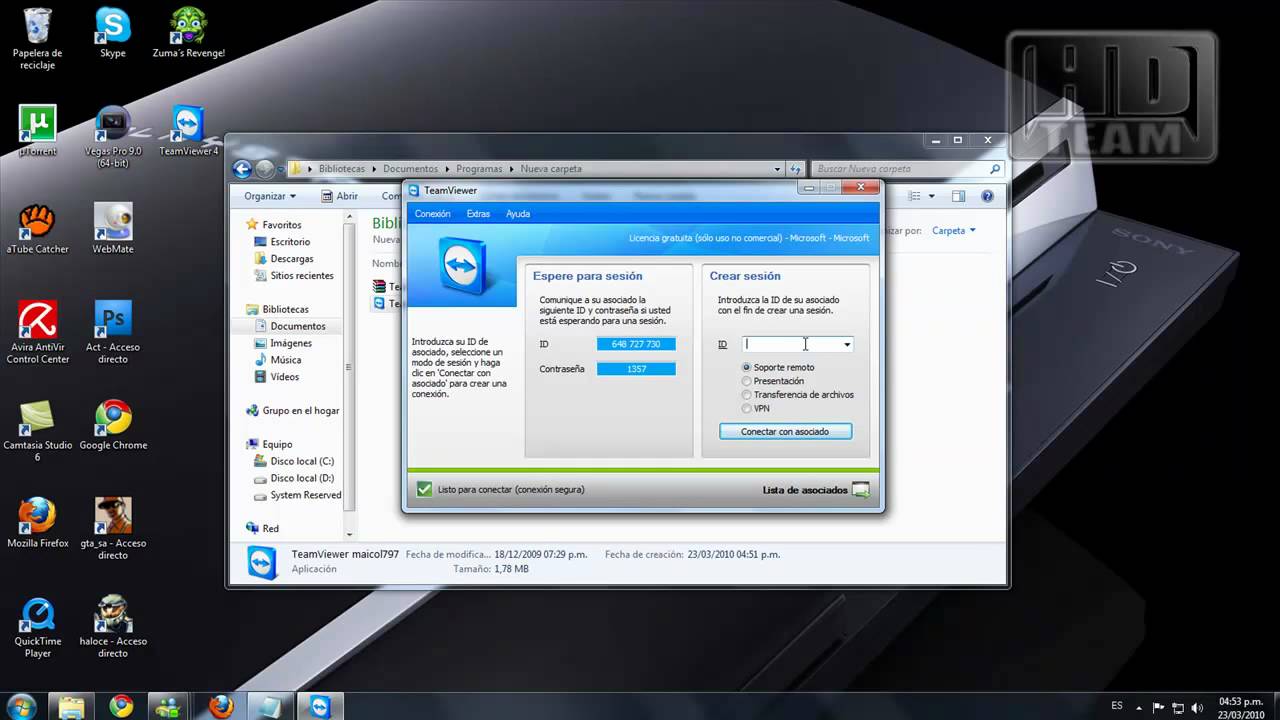Image resolution: width=1280 pixels, height=720 pixels.
Task: Click the Explorer help question mark icon
Action: tap(987, 196)
